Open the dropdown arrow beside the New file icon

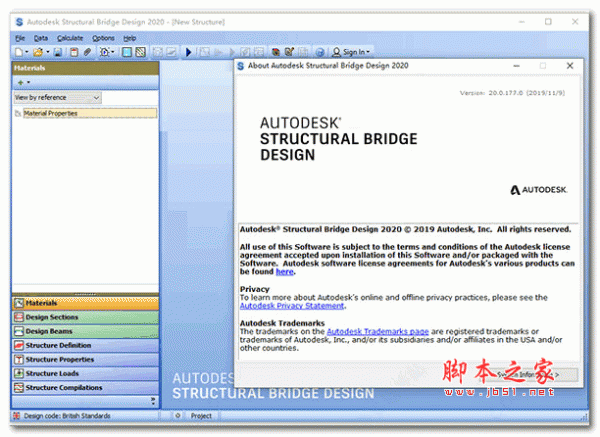(x=27, y=52)
